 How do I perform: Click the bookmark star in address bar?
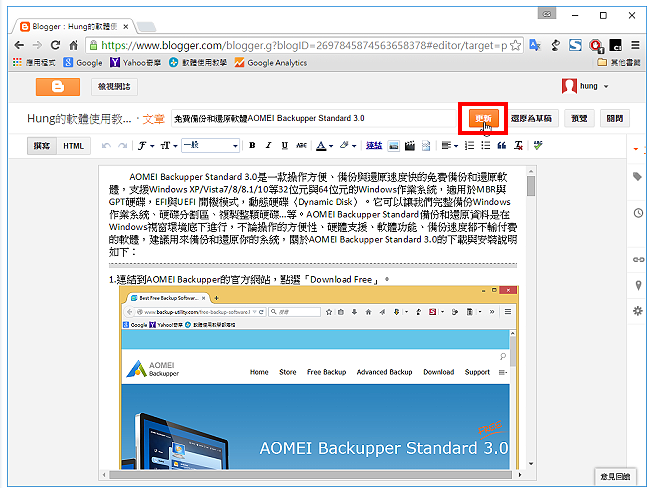pos(515,45)
